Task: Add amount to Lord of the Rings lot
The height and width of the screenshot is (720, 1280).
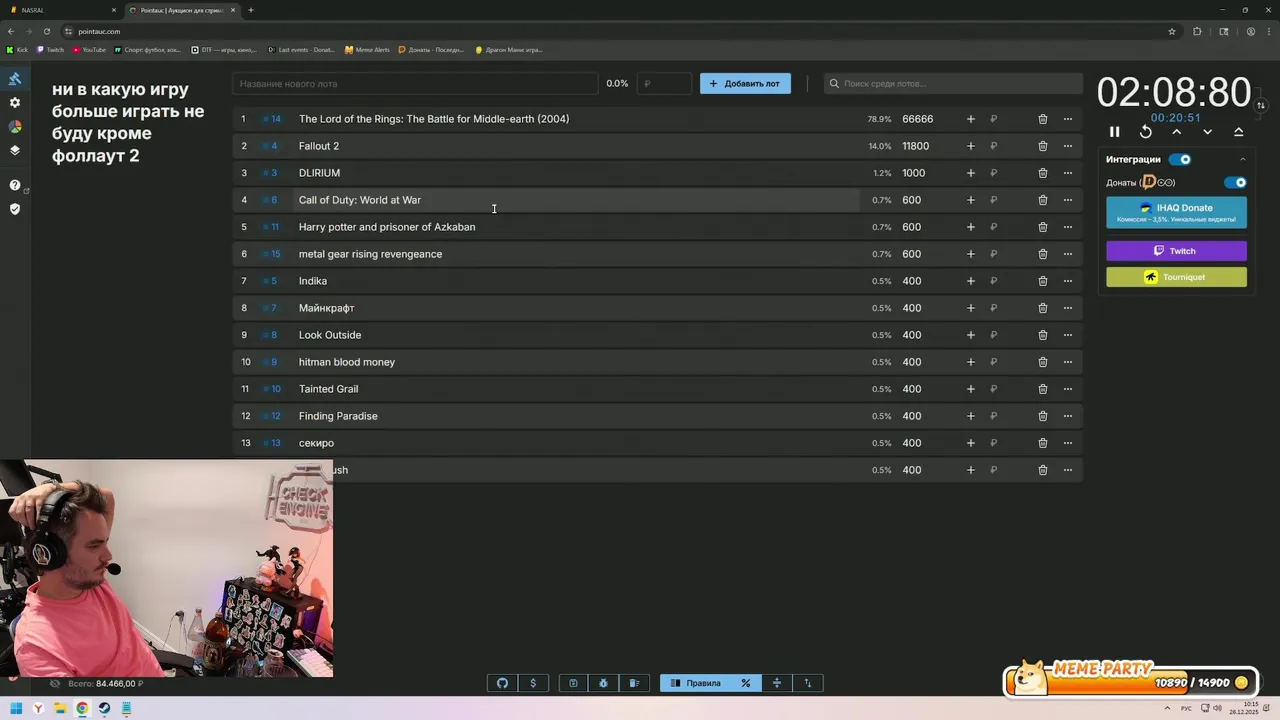Action: click(970, 119)
